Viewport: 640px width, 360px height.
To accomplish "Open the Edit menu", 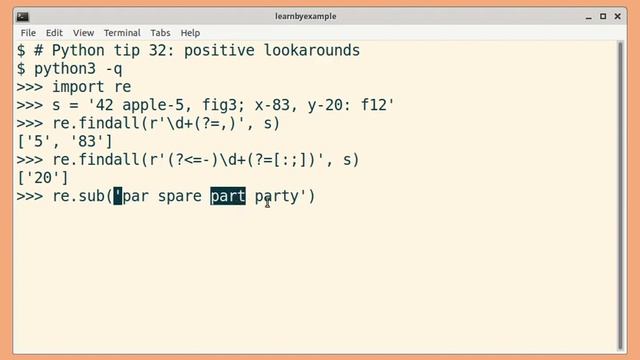I will pos(54,33).
